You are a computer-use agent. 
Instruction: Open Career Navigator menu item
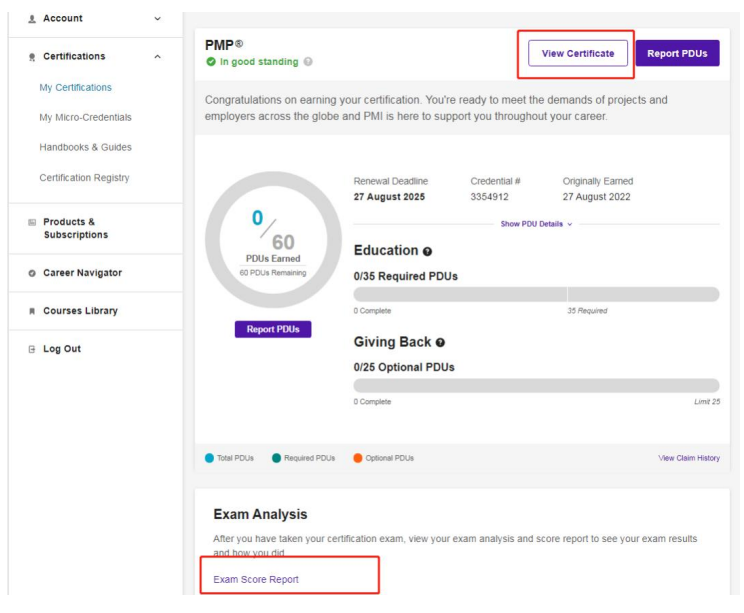click(x=83, y=273)
